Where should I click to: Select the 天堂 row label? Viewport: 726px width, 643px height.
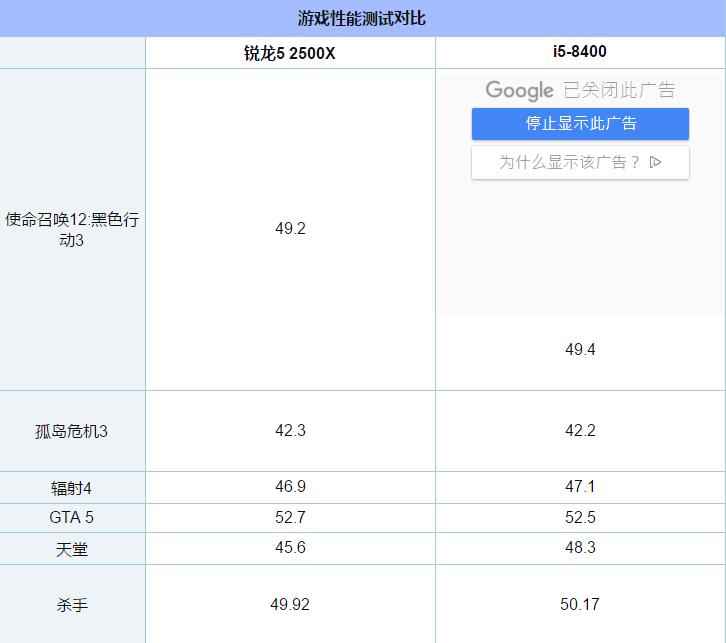(72, 549)
